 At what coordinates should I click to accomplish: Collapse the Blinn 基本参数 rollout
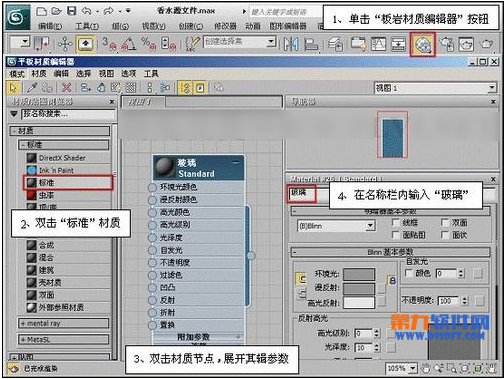pos(390,252)
